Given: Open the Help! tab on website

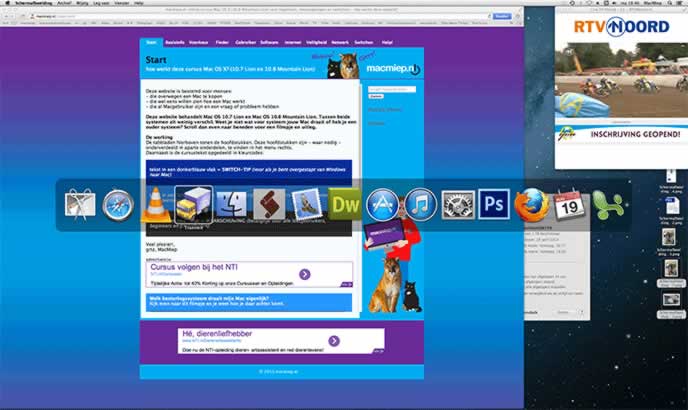Looking at the screenshot, I should pos(387,43).
